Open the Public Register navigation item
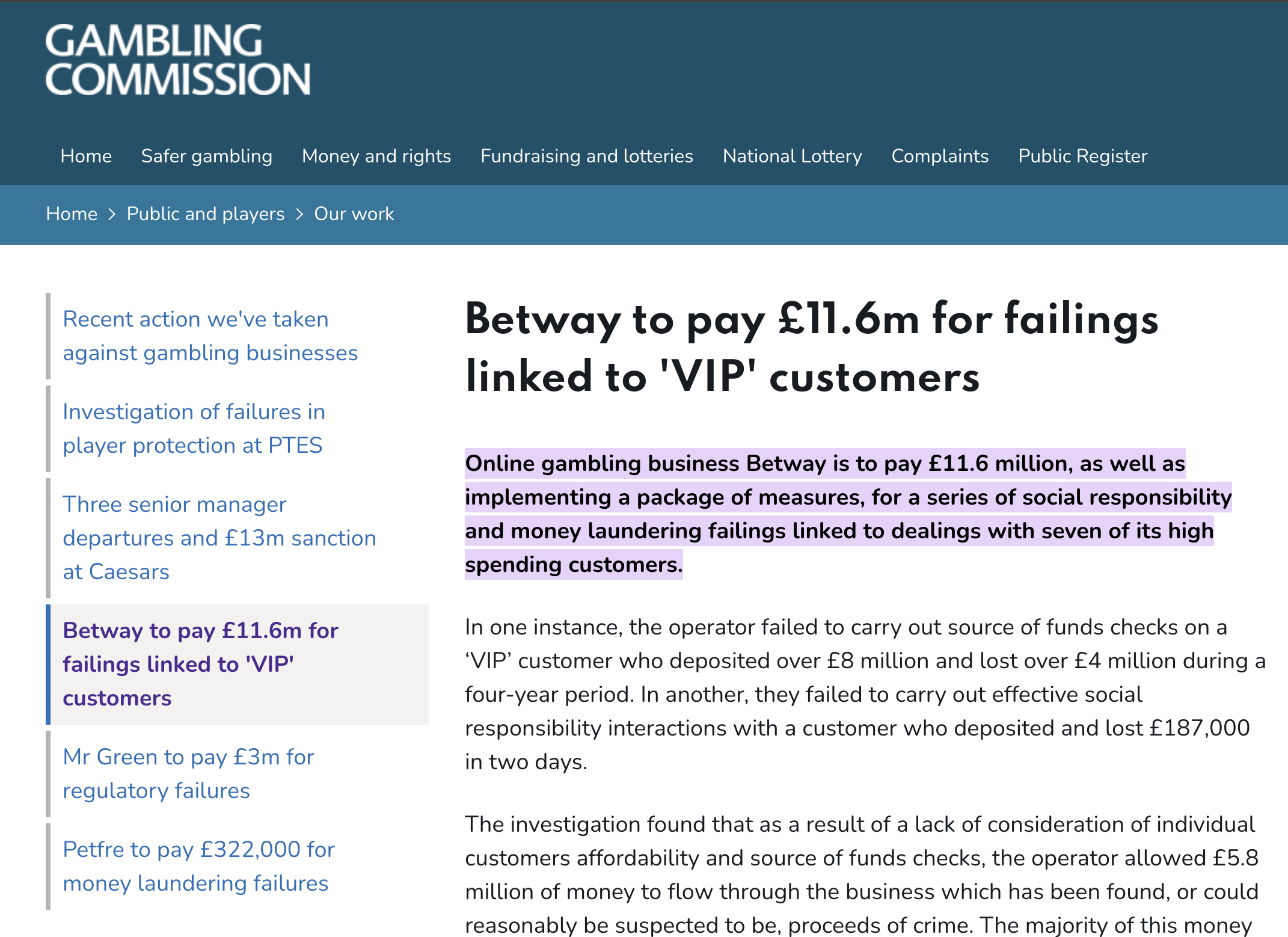 (1083, 156)
